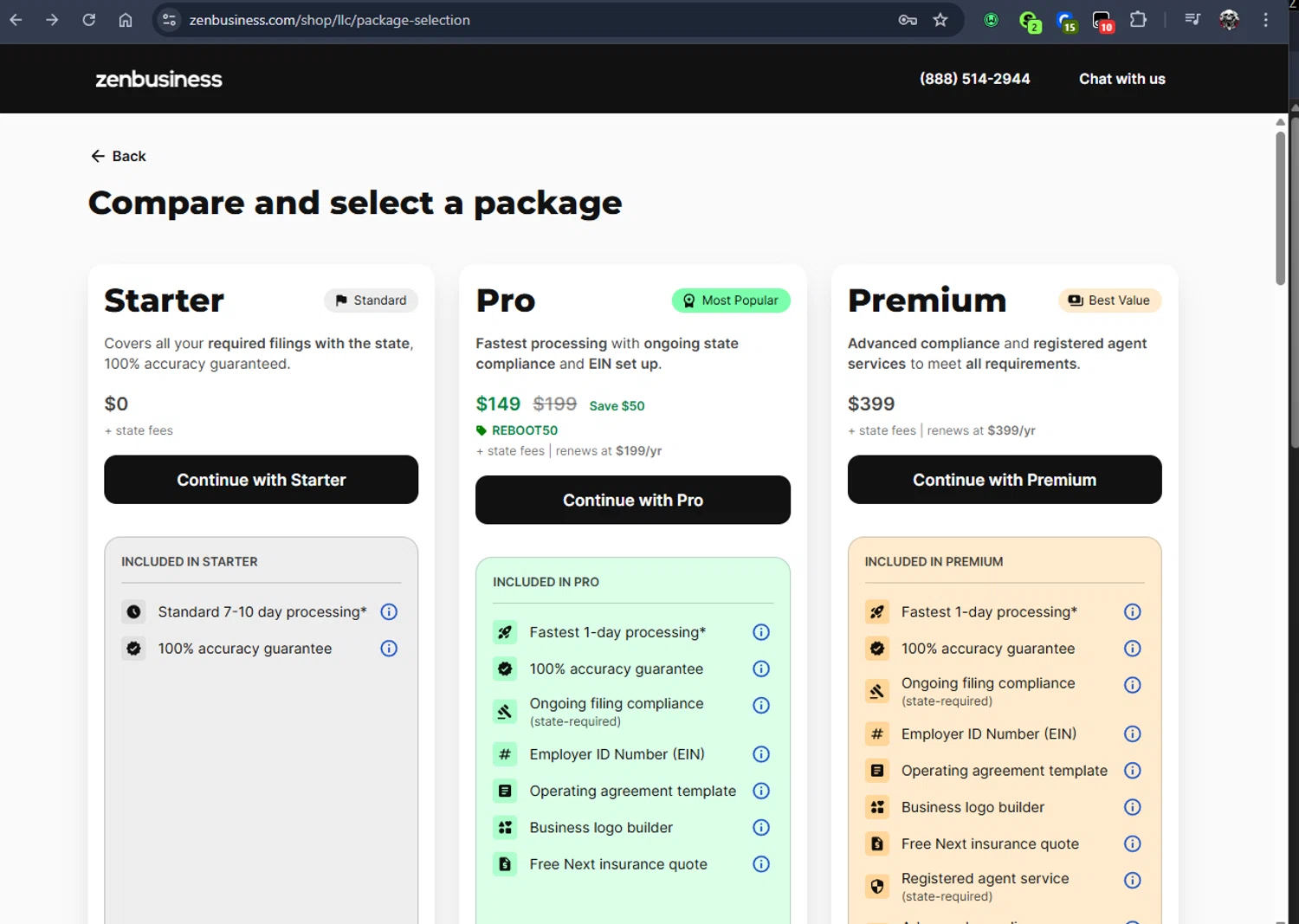Image resolution: width=1299 pixels, height=924 pixels.
Task: Click the browser forward arrow
Action: click(52, 20)
